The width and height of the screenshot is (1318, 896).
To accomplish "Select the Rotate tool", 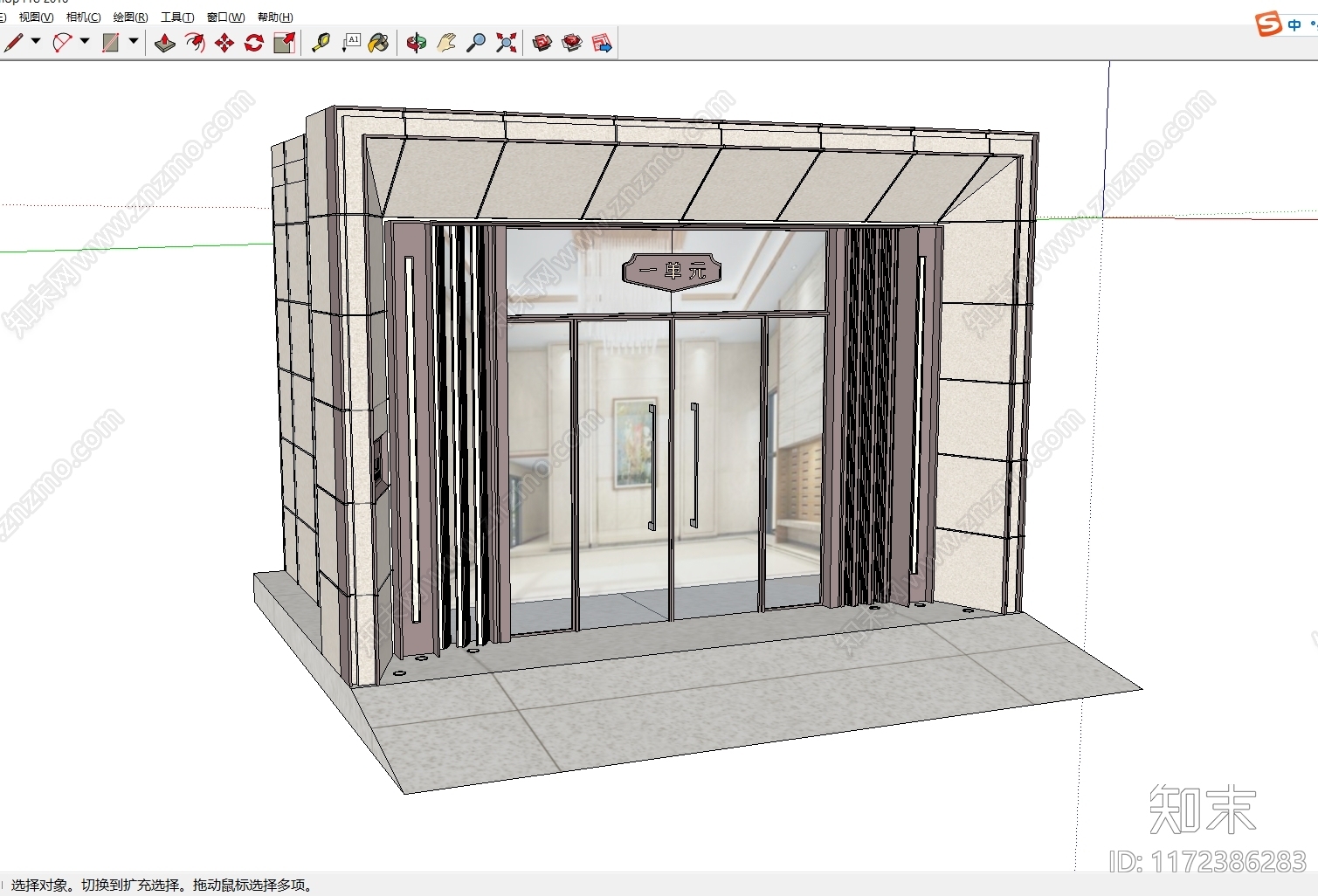I will [x=254, y=43].
